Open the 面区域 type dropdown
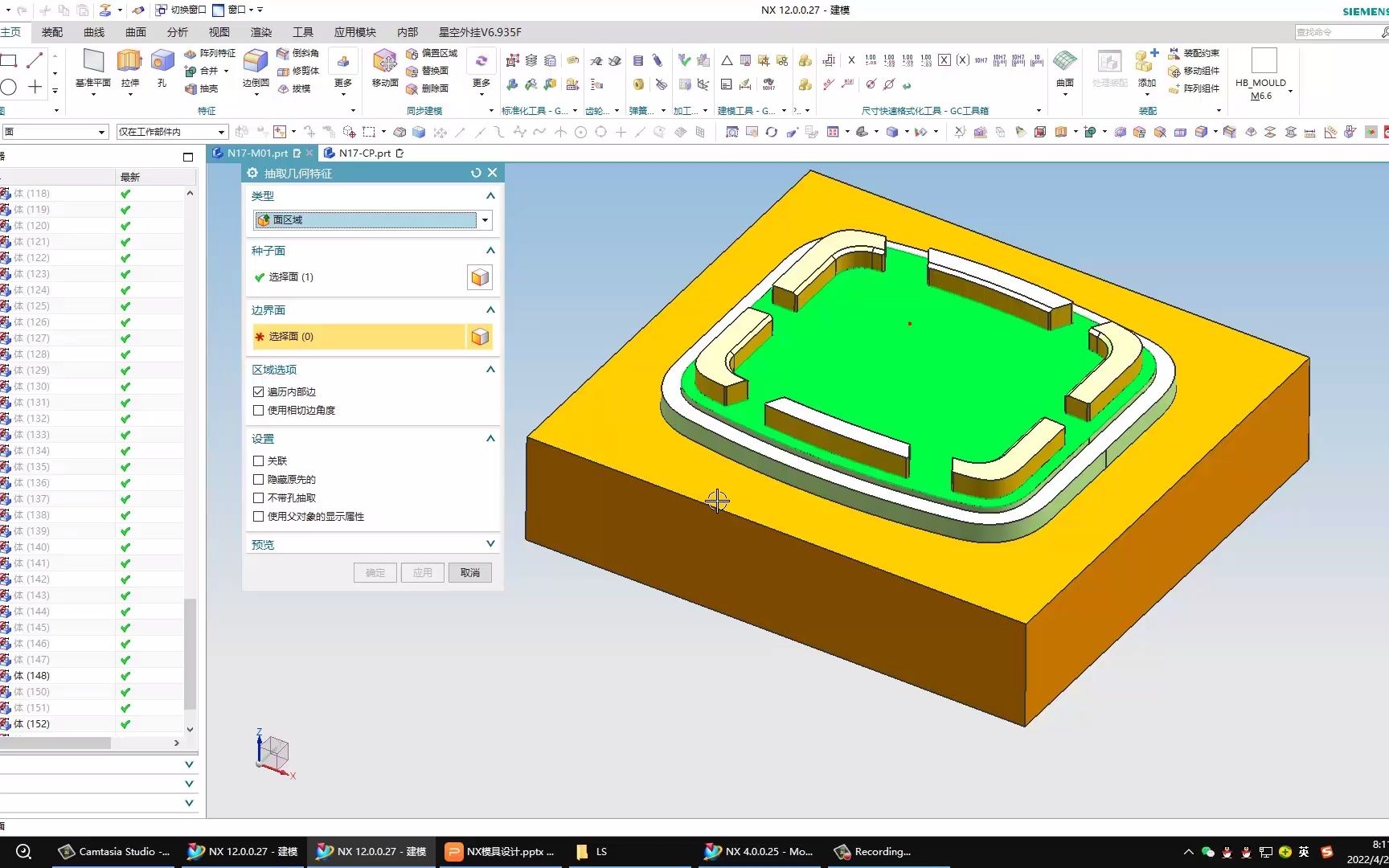Viewport: 1389px width, 868px height. (x=485, y=220)
